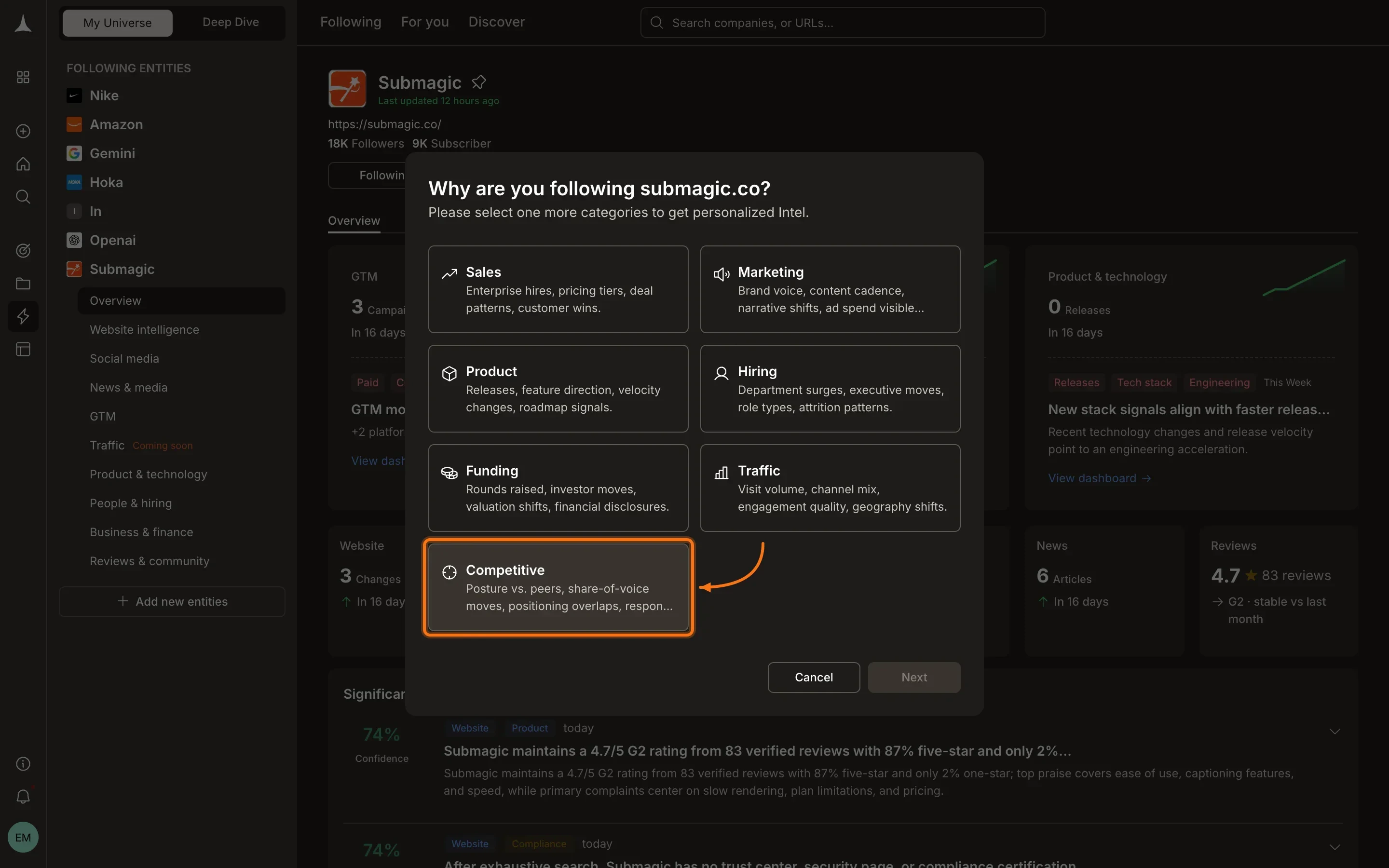This screenshot has height=868, width=1389.
Task: Click Add new entities button
Action: pos(172,602)
